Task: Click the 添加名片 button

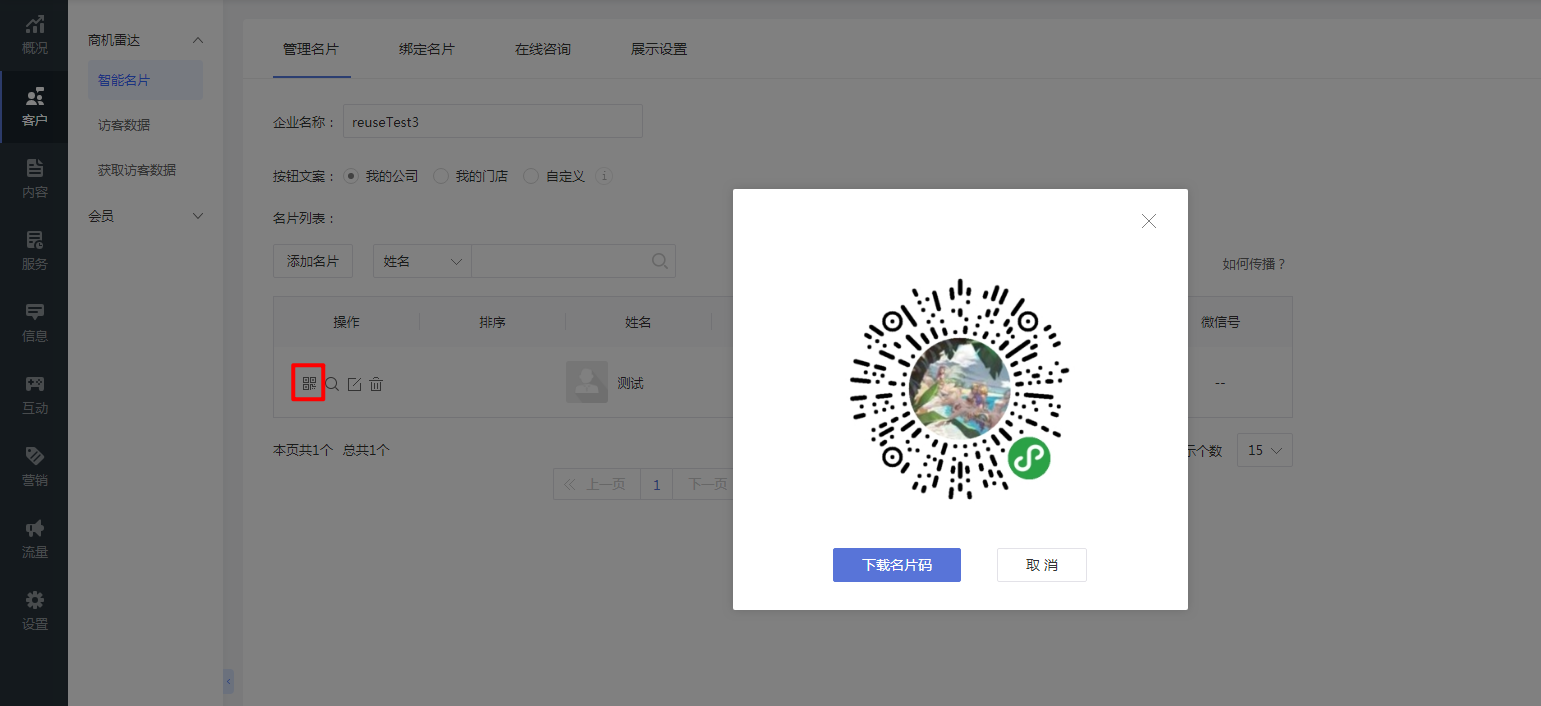Action: pos(313,261)
